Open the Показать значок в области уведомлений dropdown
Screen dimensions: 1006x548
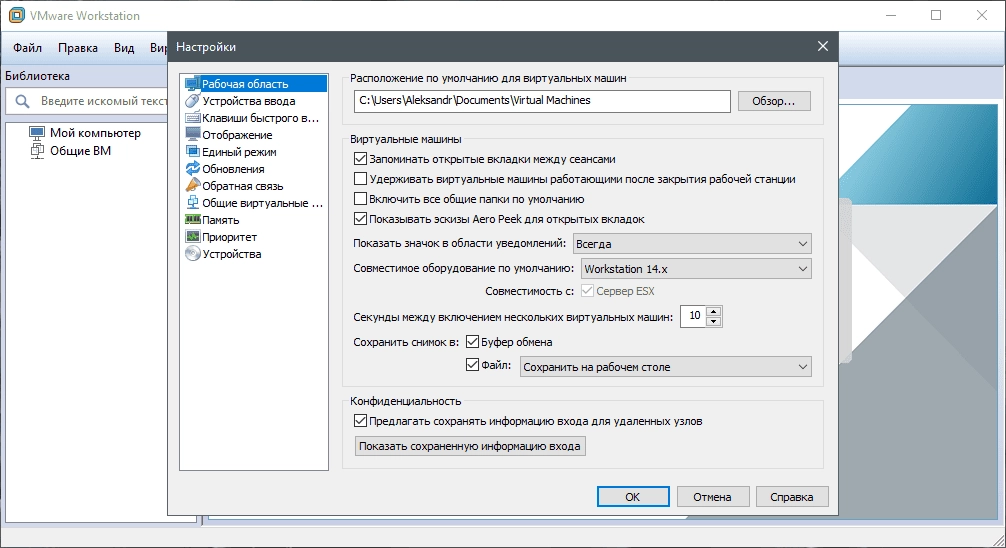pos(692,244)
